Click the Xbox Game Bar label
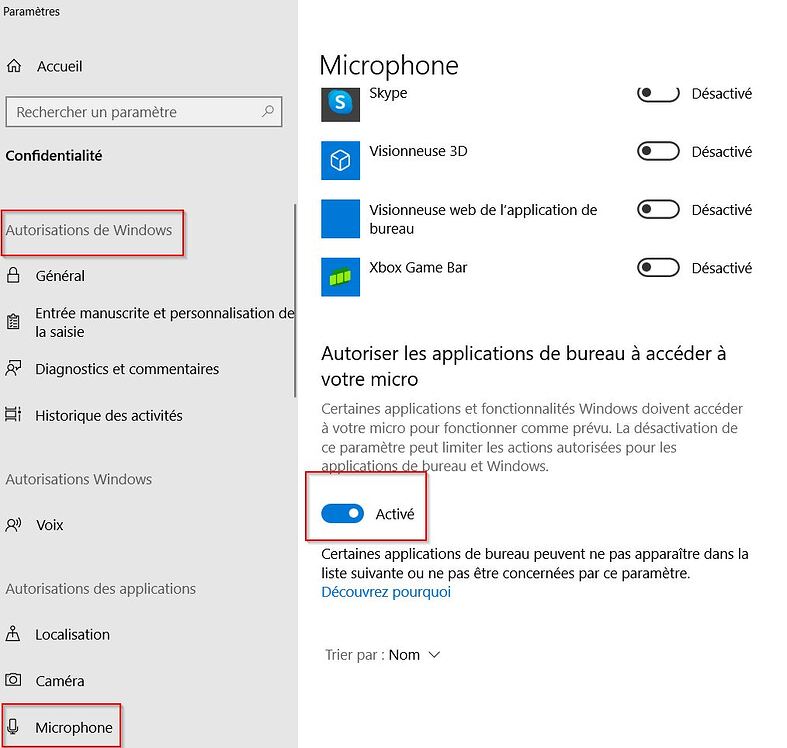787x748 pixels. pyautogui.click(x=418, y=267)
